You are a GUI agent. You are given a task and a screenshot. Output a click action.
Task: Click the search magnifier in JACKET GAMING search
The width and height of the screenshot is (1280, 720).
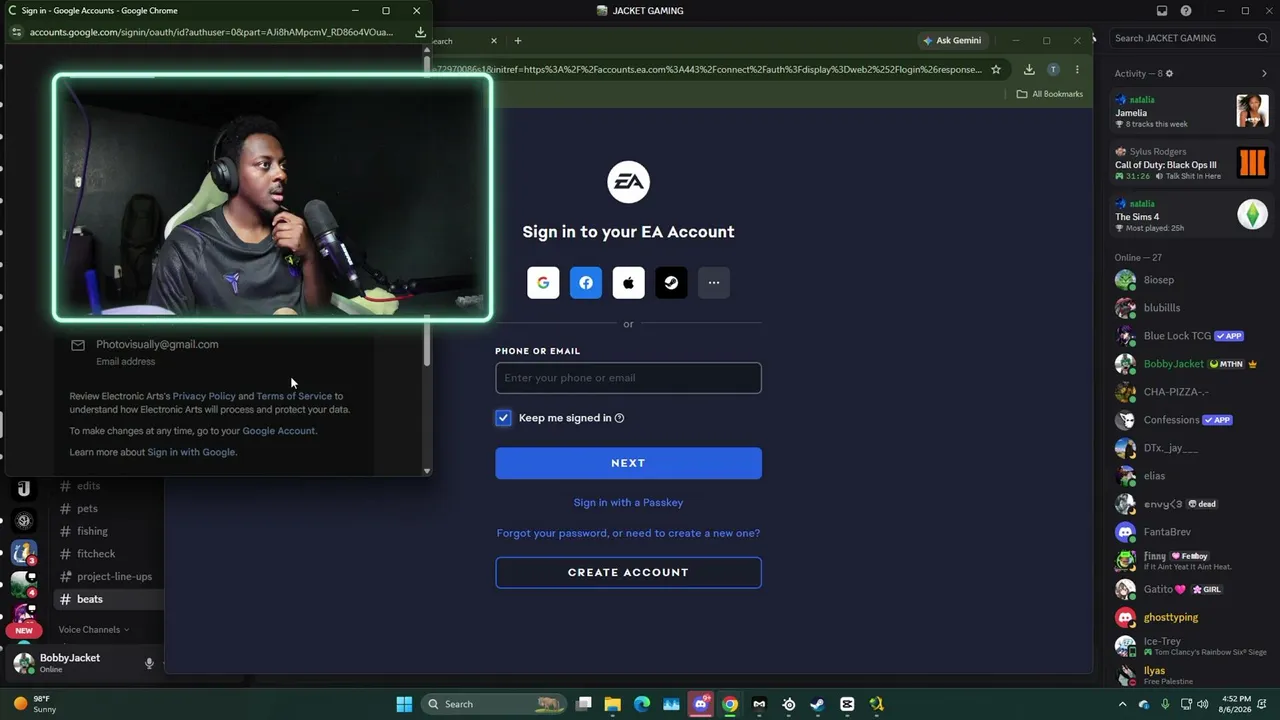[1263, 38]
